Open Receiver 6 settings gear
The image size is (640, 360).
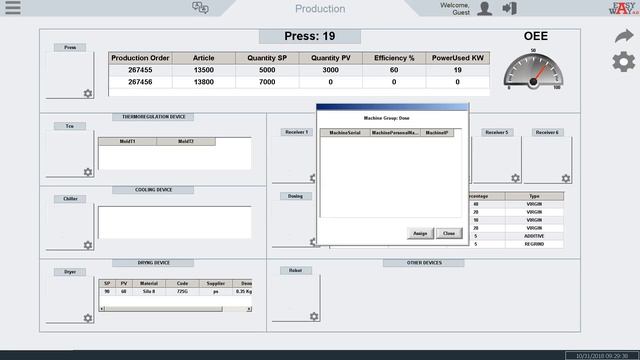point(566,178)
